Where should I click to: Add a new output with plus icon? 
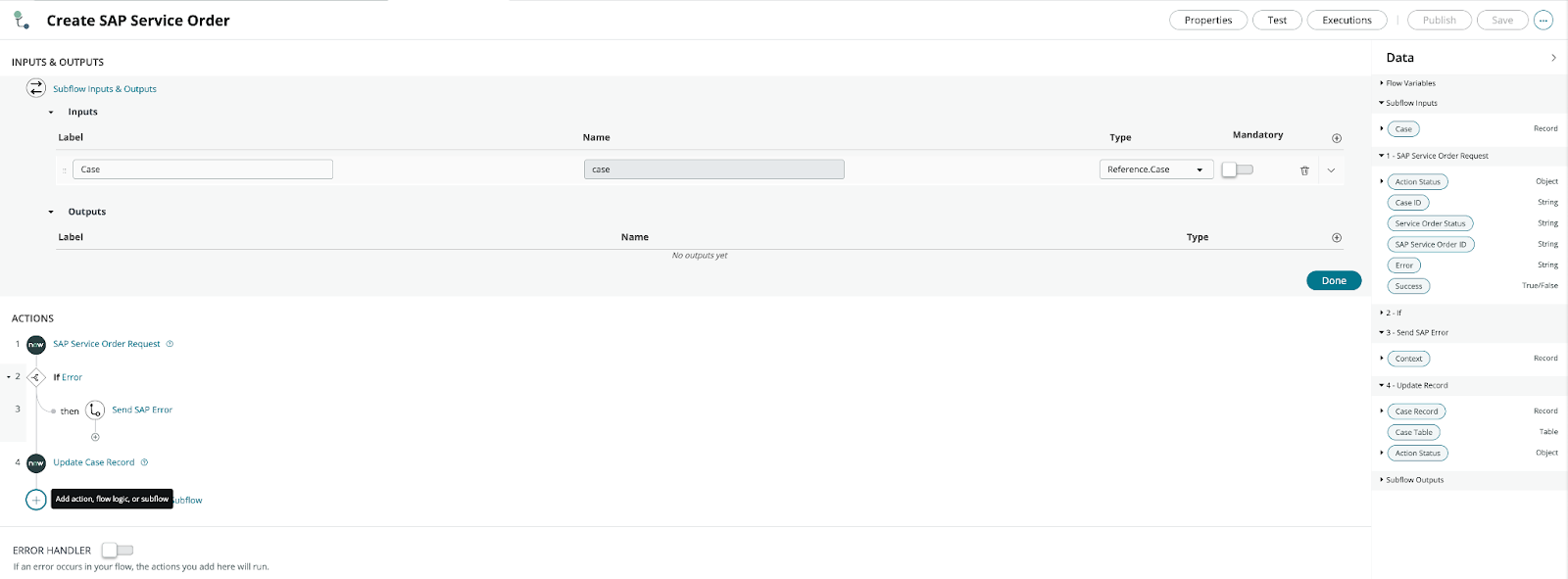coord(1337,238)
